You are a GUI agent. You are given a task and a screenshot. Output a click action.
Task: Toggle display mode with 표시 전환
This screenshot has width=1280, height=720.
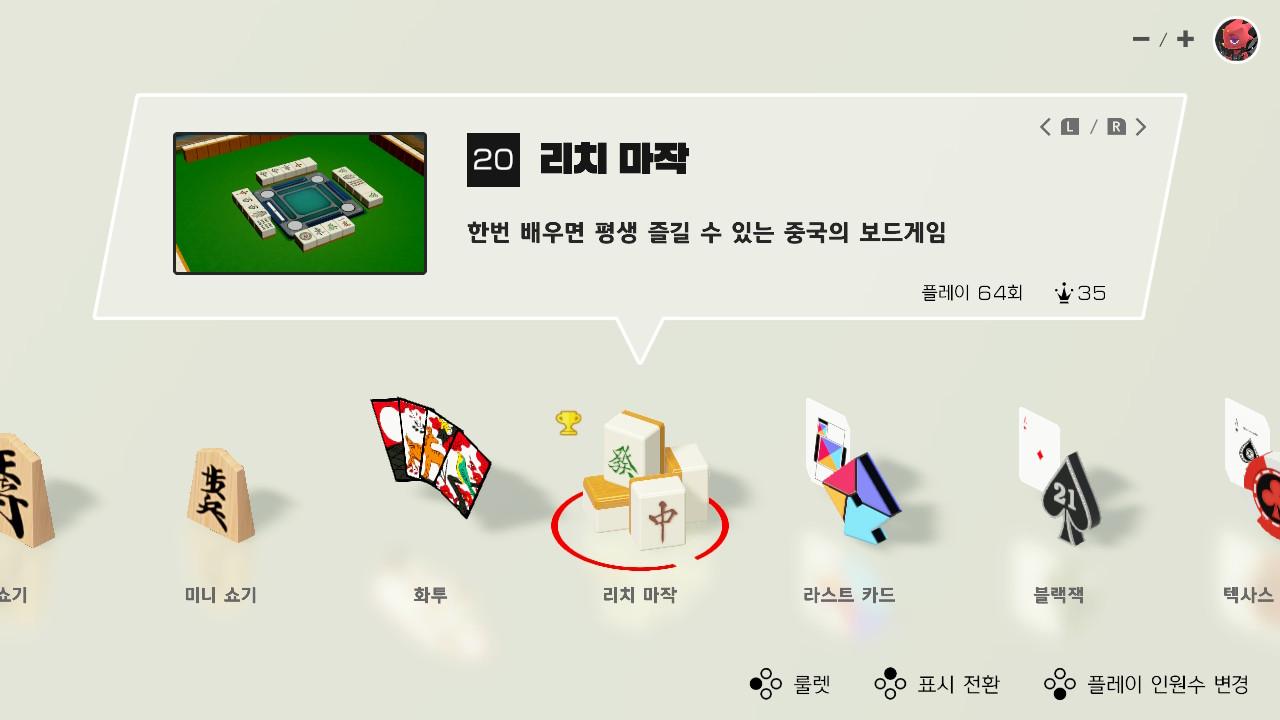click(937, 684)
